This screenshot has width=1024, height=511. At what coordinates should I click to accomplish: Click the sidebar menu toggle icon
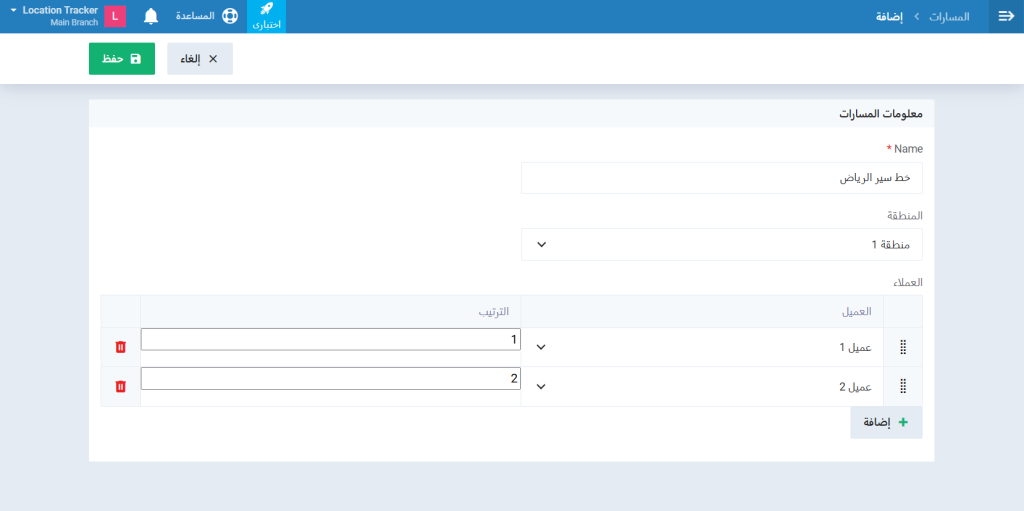click(1006, 16)
